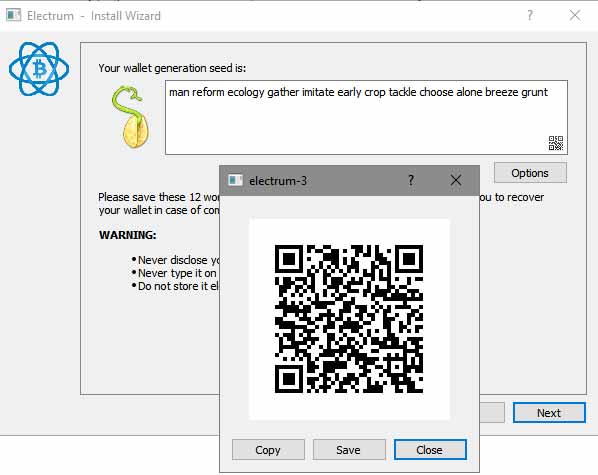The height and width of the screenshot is (475, 598).
Task: Click the 'Please save these 12' text line
Action: pos(159,197)
